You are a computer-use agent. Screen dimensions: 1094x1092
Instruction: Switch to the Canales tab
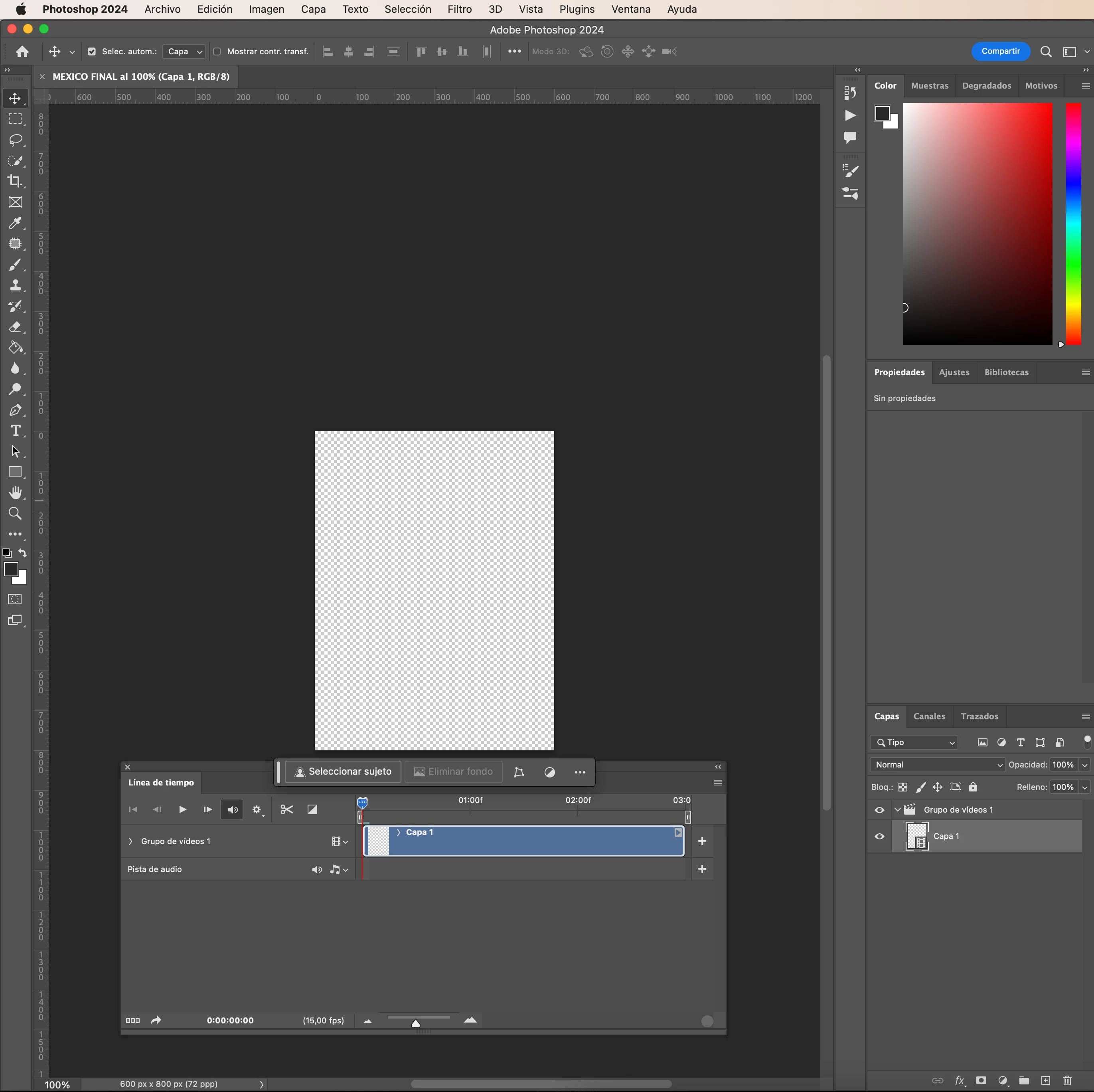[929, 716]
